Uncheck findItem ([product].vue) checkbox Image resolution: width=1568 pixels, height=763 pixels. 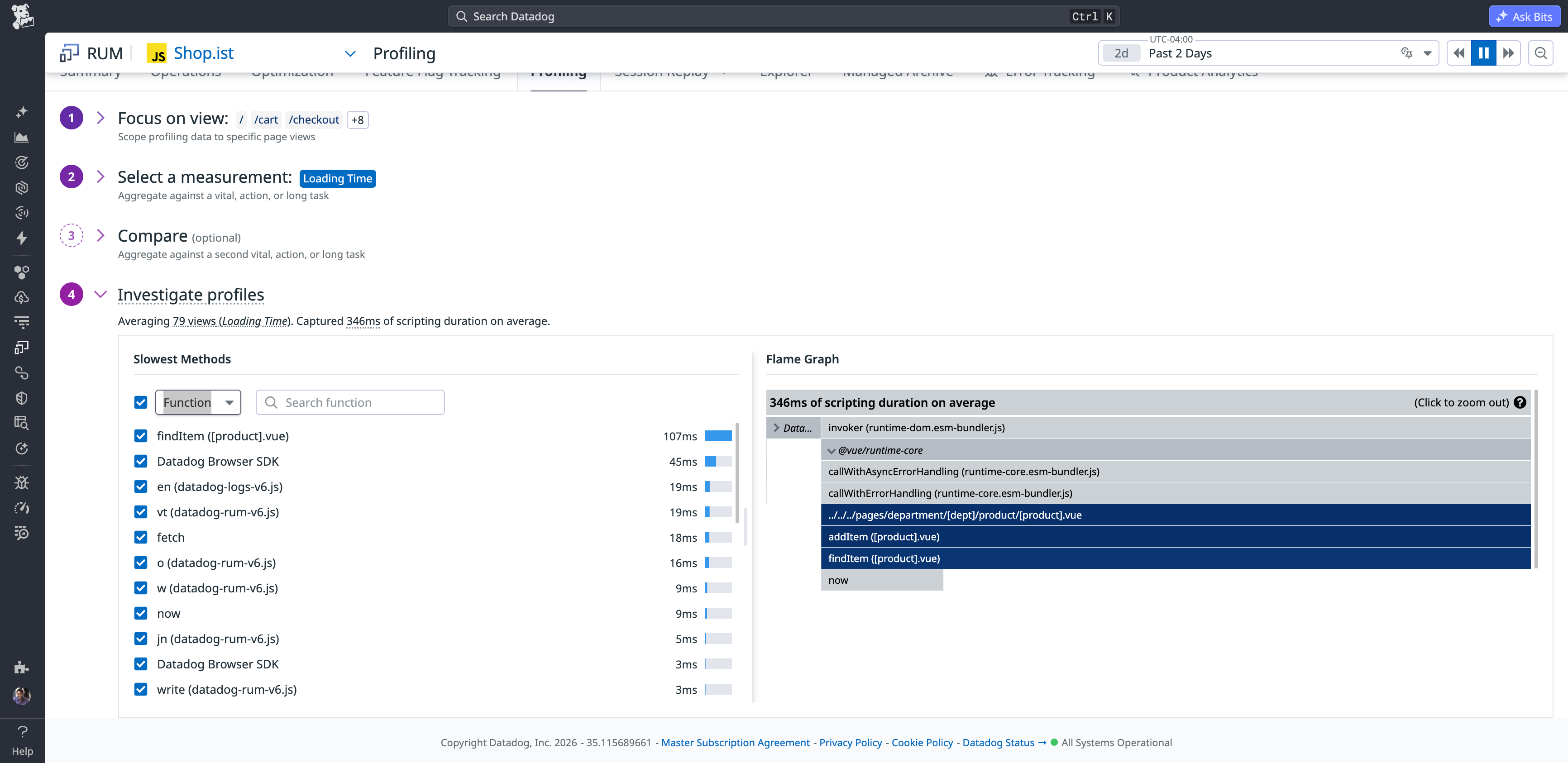click(141, 436)
